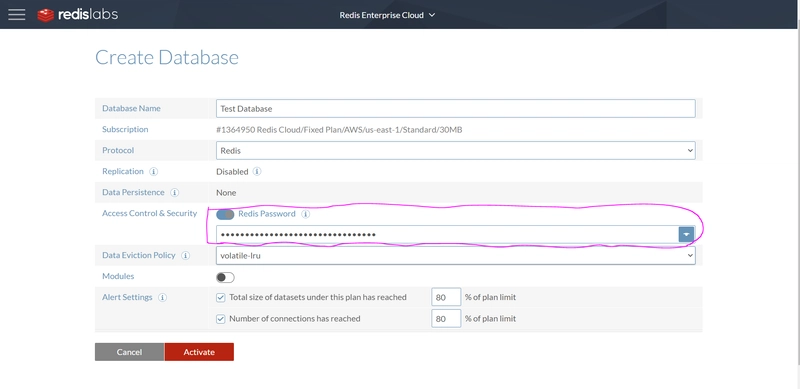The image size is (800, 389).
Task: Toggle the Redis Password switch
Action: point(225,214)
